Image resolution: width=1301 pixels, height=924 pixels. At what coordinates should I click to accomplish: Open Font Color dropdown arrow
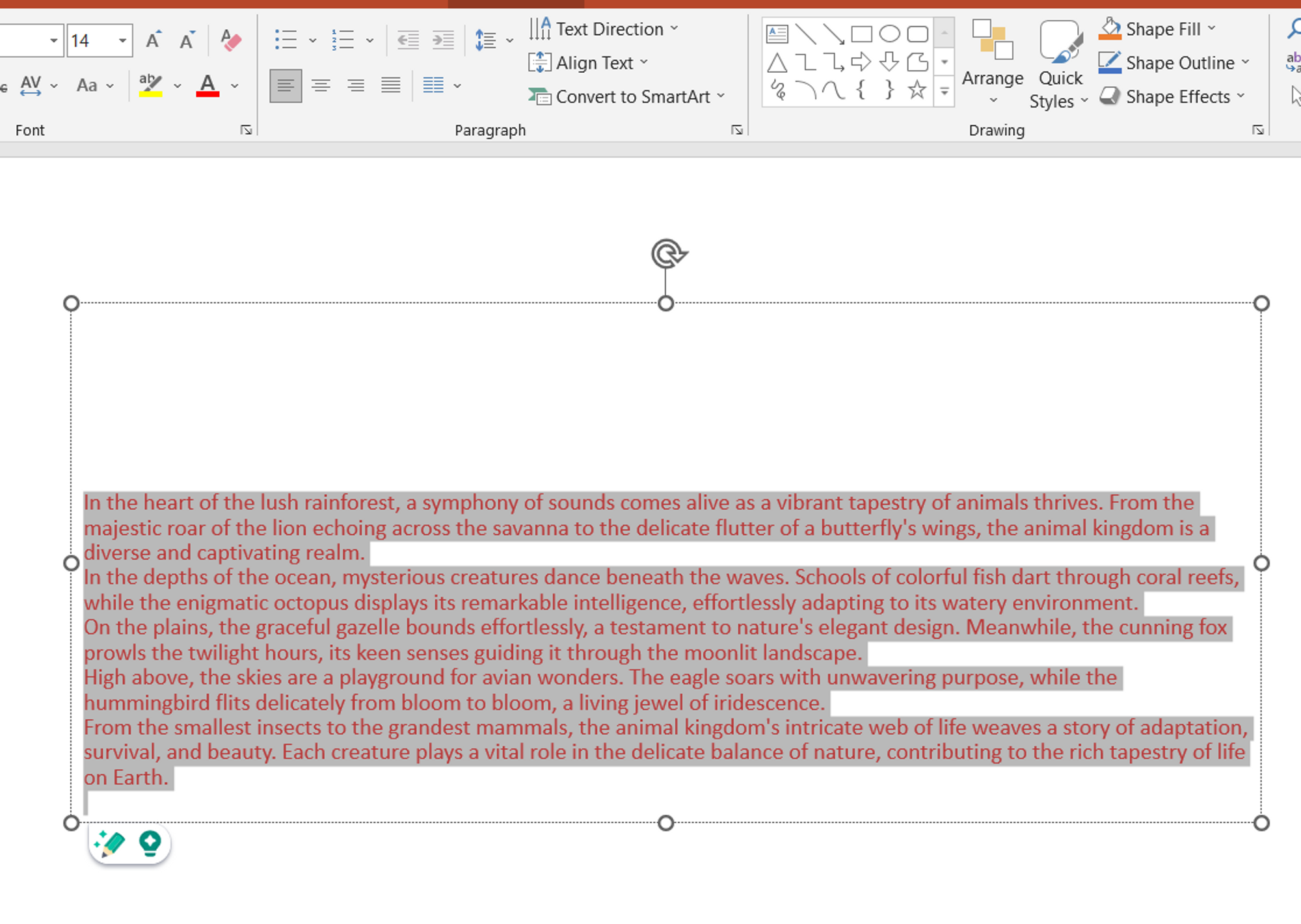pyautogui.click(x=235, y=86)
